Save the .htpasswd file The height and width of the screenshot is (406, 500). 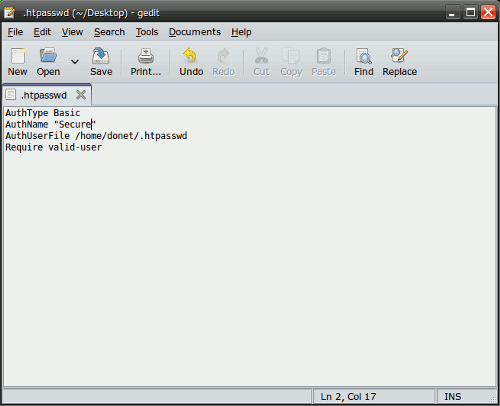(101, 62)
